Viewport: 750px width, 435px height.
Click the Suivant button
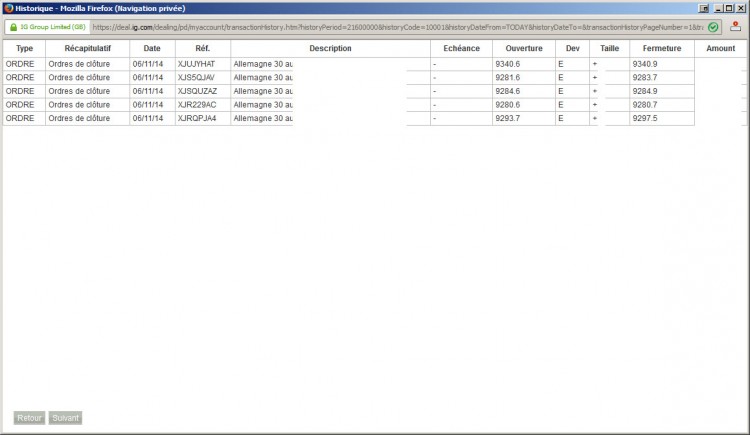click(x=65, y=418)
